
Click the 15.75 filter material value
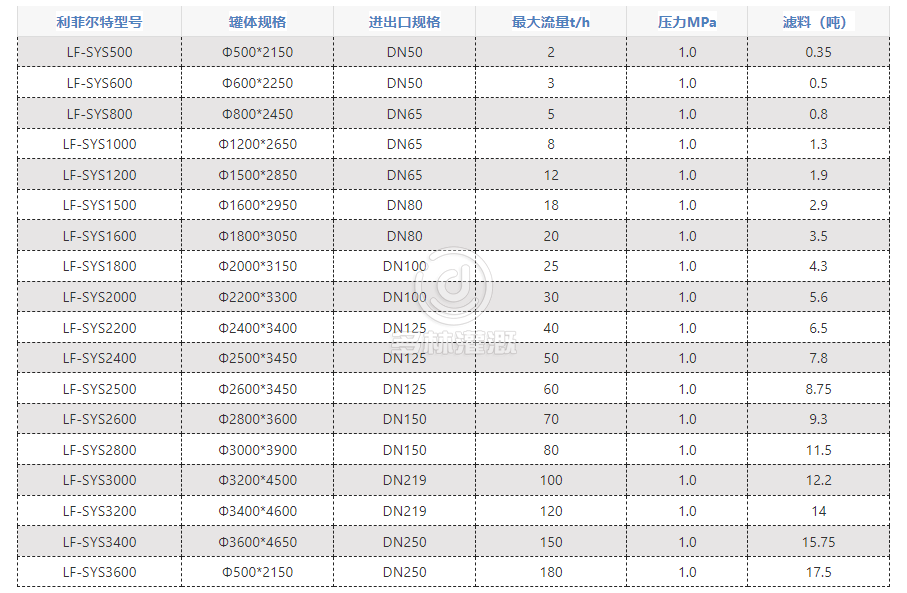818,541
